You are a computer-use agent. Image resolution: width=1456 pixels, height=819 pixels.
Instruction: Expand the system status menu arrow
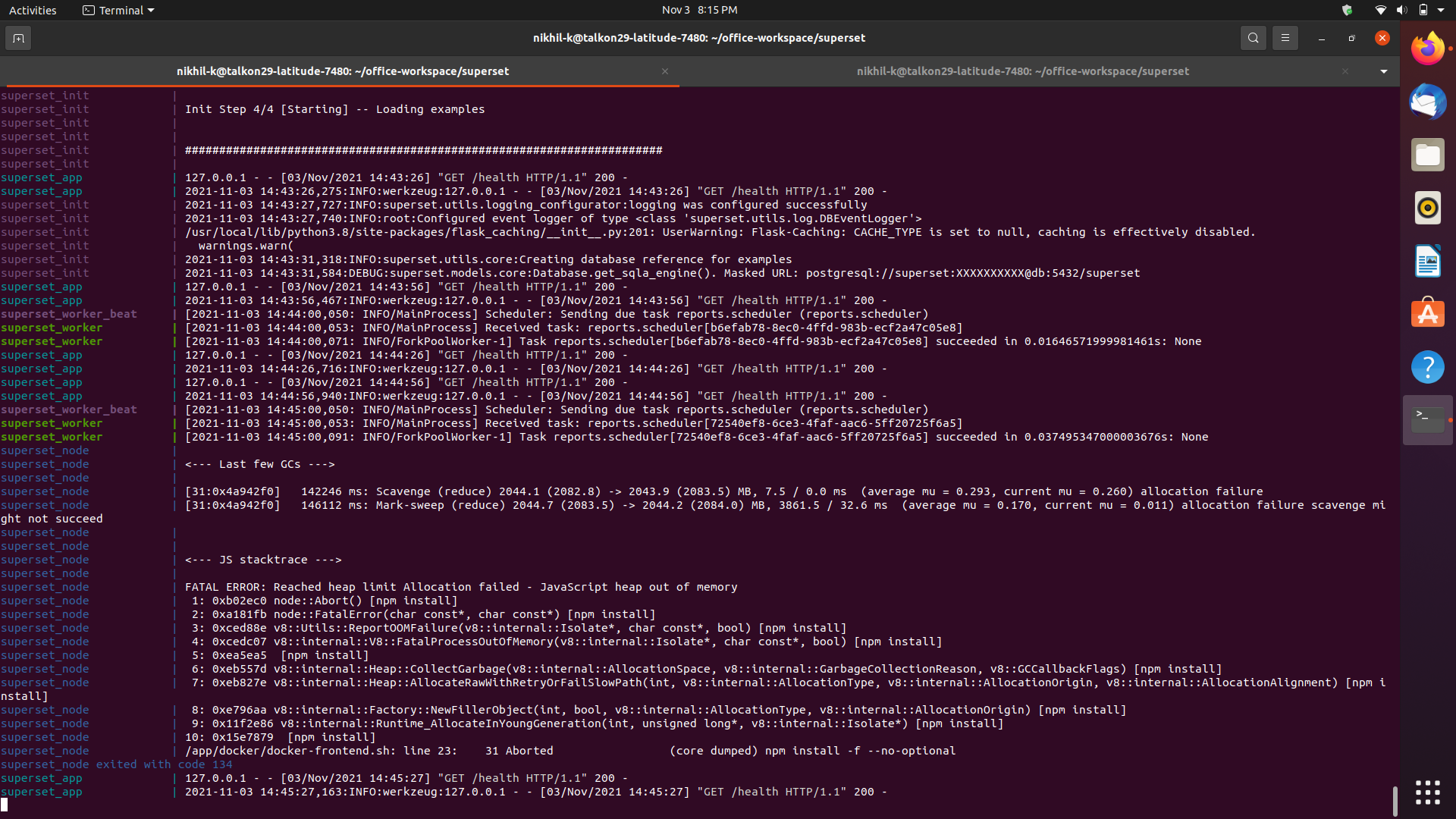tap(1441, 10)
